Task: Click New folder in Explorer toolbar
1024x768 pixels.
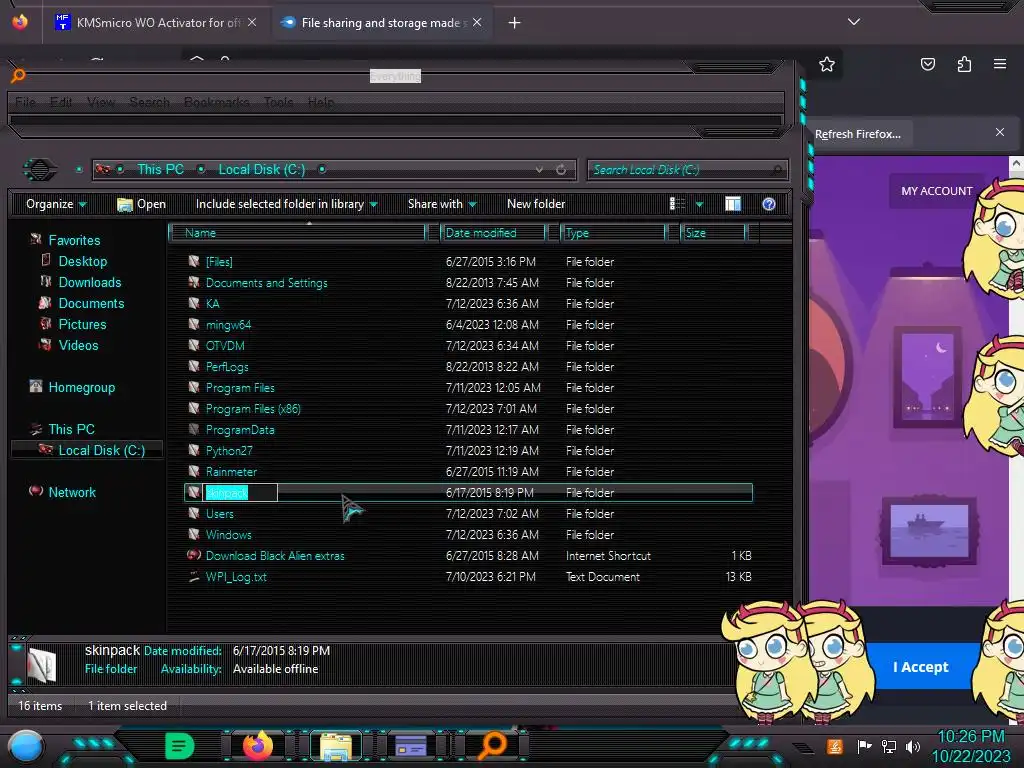Action: 536,204
